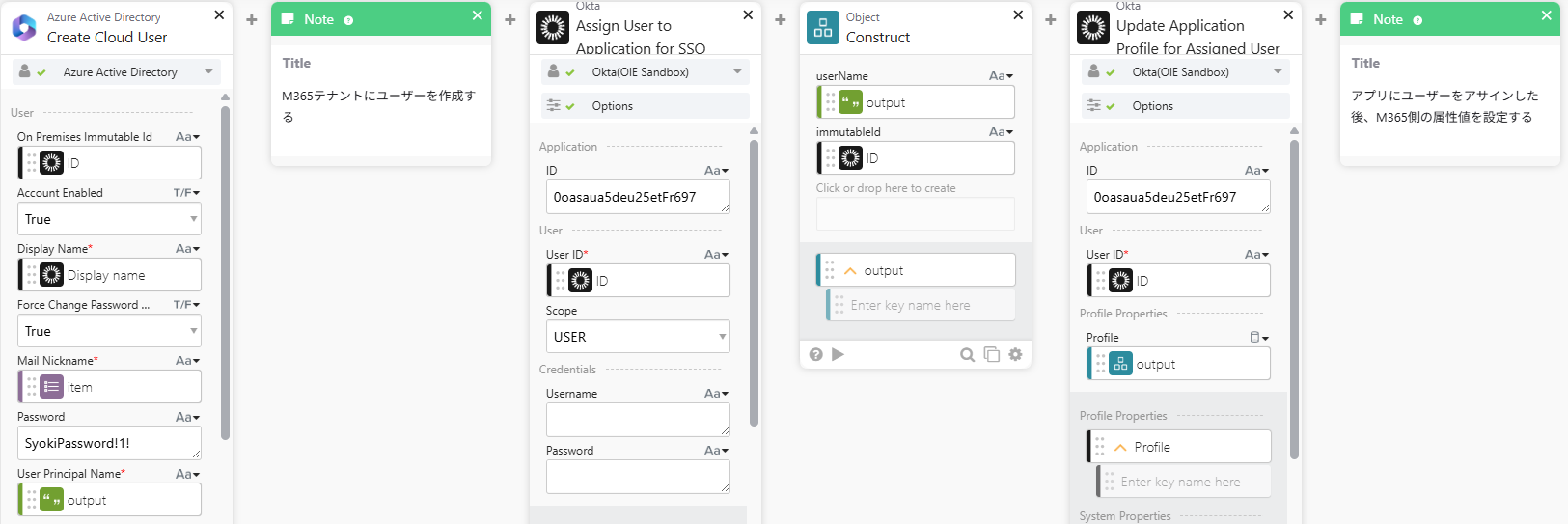This screenshot has width=1568, height=524.
Task: Open Force Change Password True dropdown
Action: [x=109, y=331]
